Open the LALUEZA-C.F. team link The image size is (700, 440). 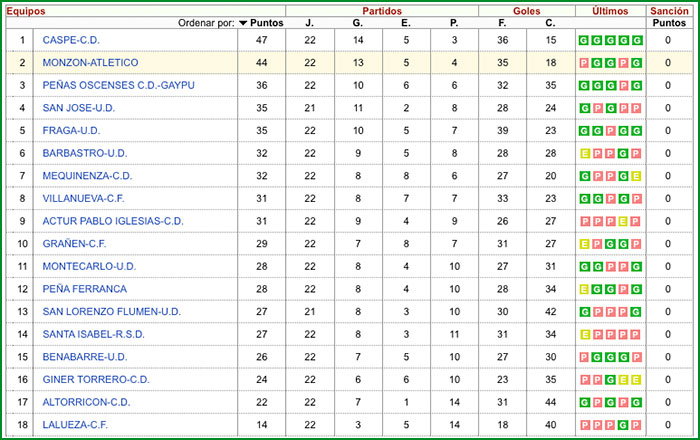[75, 425]
